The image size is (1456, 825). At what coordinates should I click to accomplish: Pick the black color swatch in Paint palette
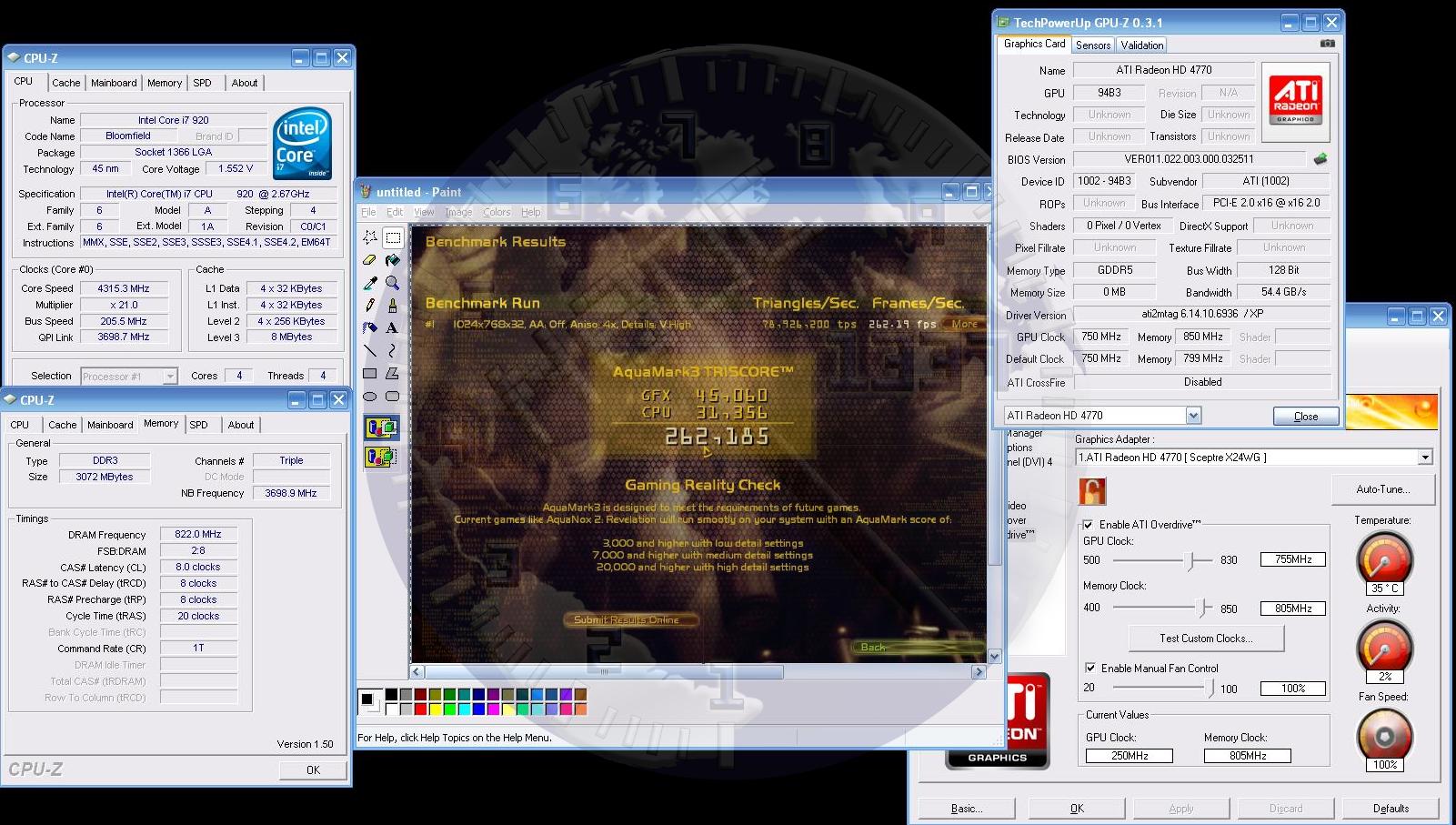[391, 694]
